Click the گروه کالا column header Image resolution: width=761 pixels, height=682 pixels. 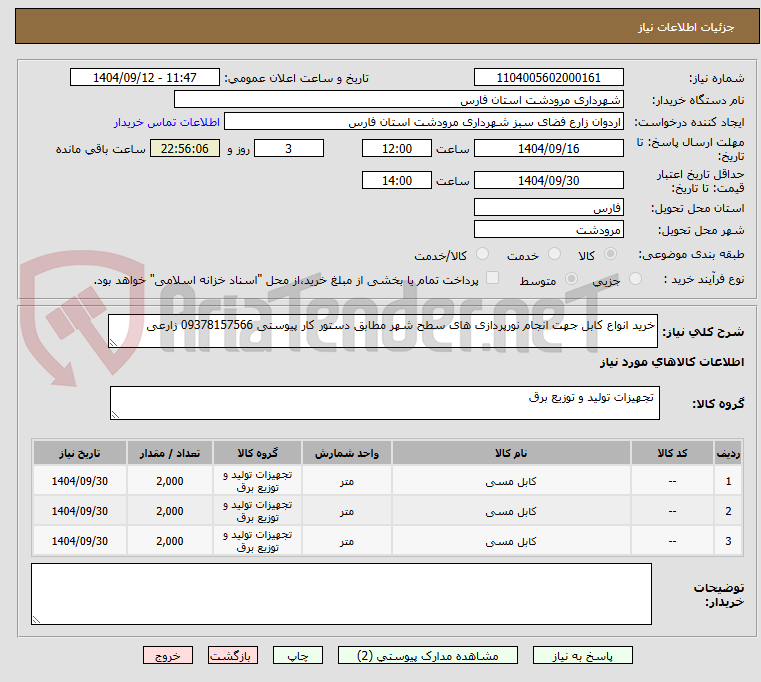click(258, 453)
